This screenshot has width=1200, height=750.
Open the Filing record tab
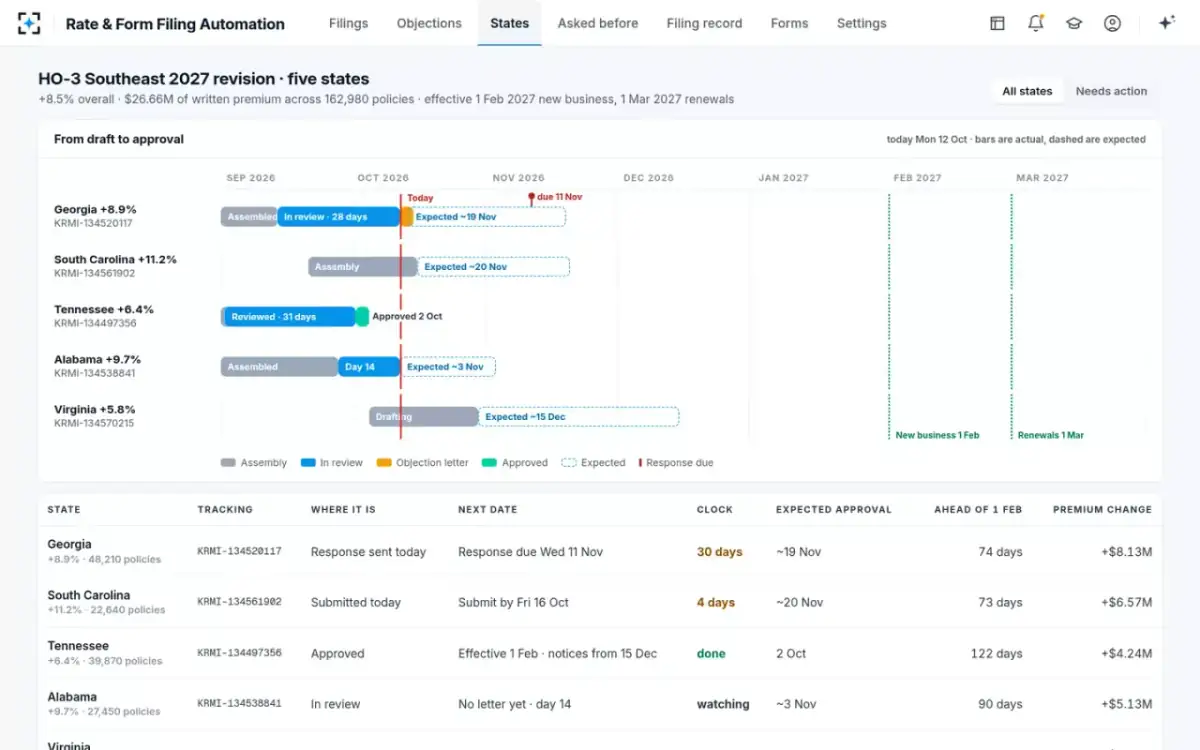pos(704,23)
